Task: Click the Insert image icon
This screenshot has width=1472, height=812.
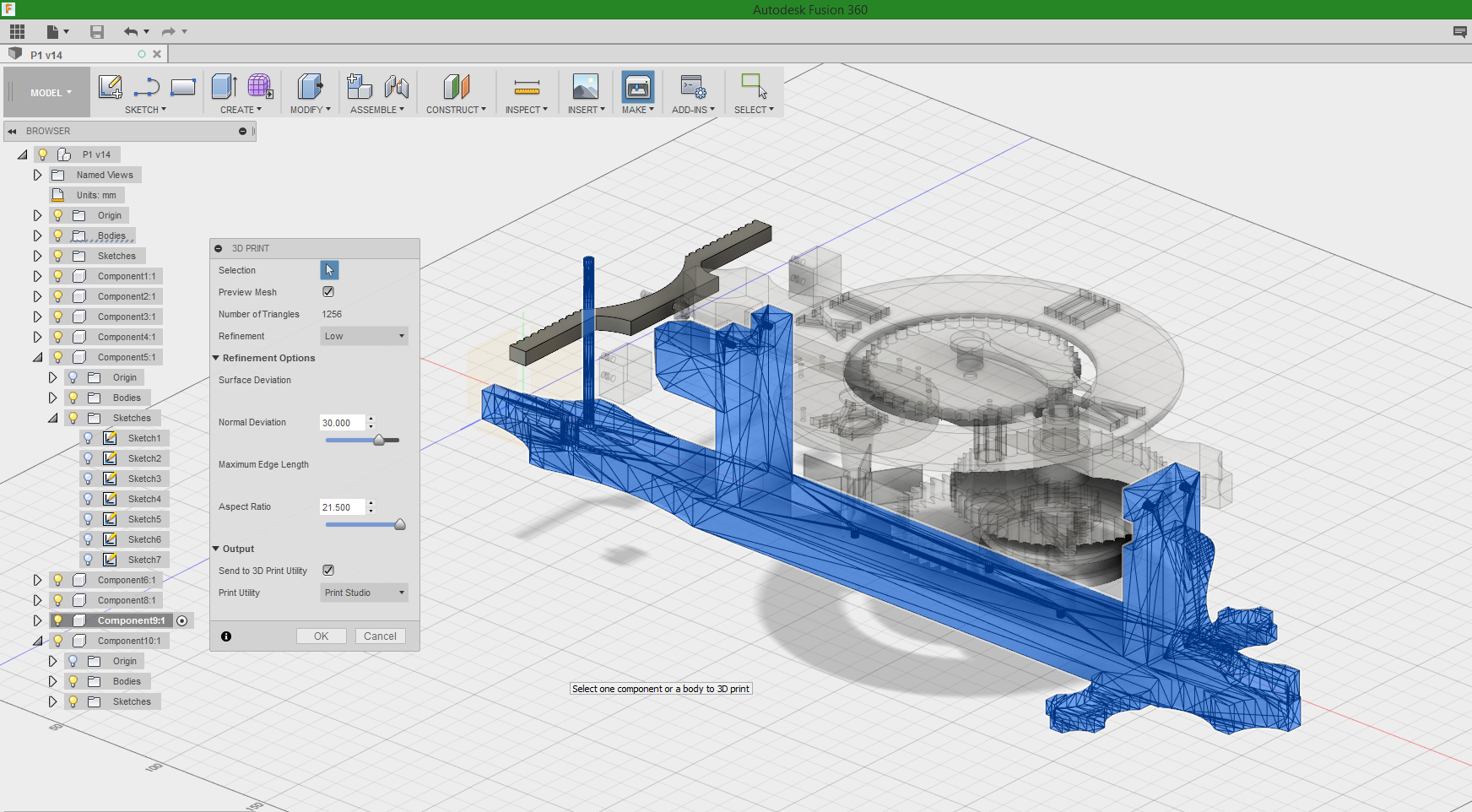Action: [586, 86]
